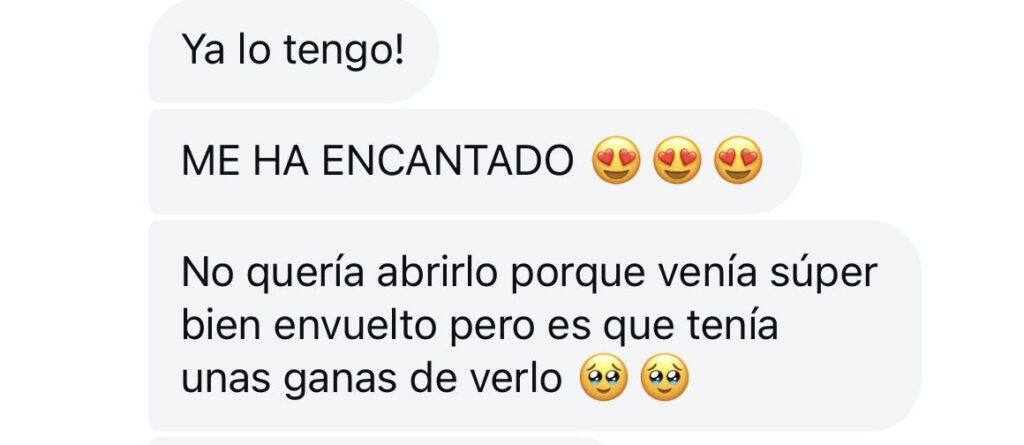Click the first heart-eyes emoji

click(x=616, y=161)
